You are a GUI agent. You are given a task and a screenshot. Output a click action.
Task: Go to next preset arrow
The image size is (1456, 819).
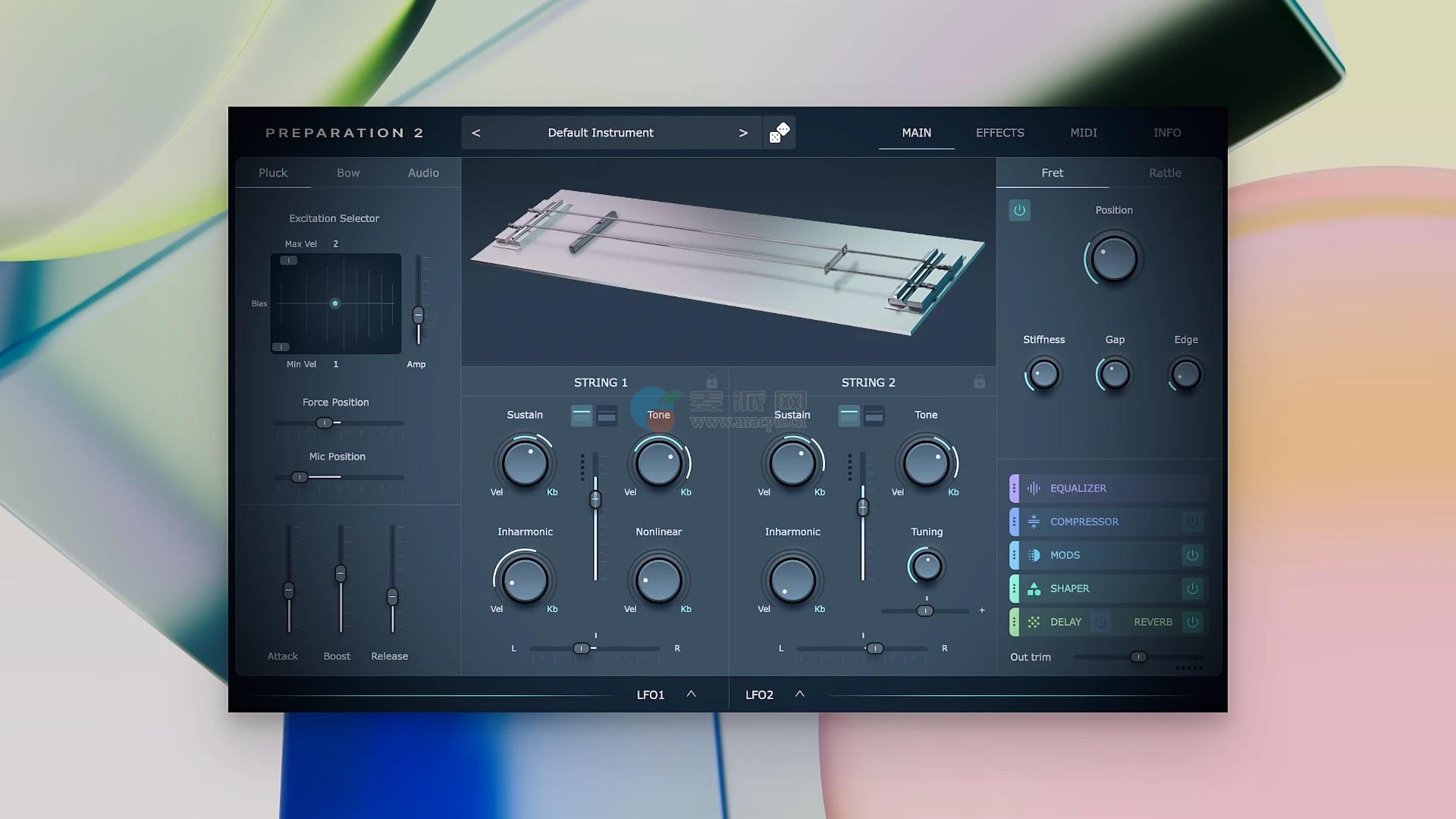(x=743, y=133)
